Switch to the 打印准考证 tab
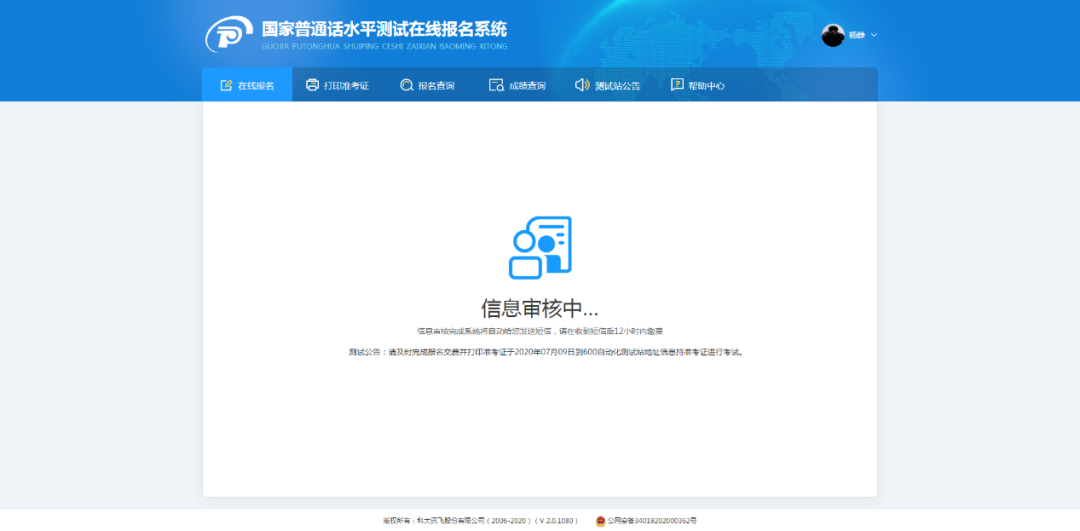 point(346,86)
